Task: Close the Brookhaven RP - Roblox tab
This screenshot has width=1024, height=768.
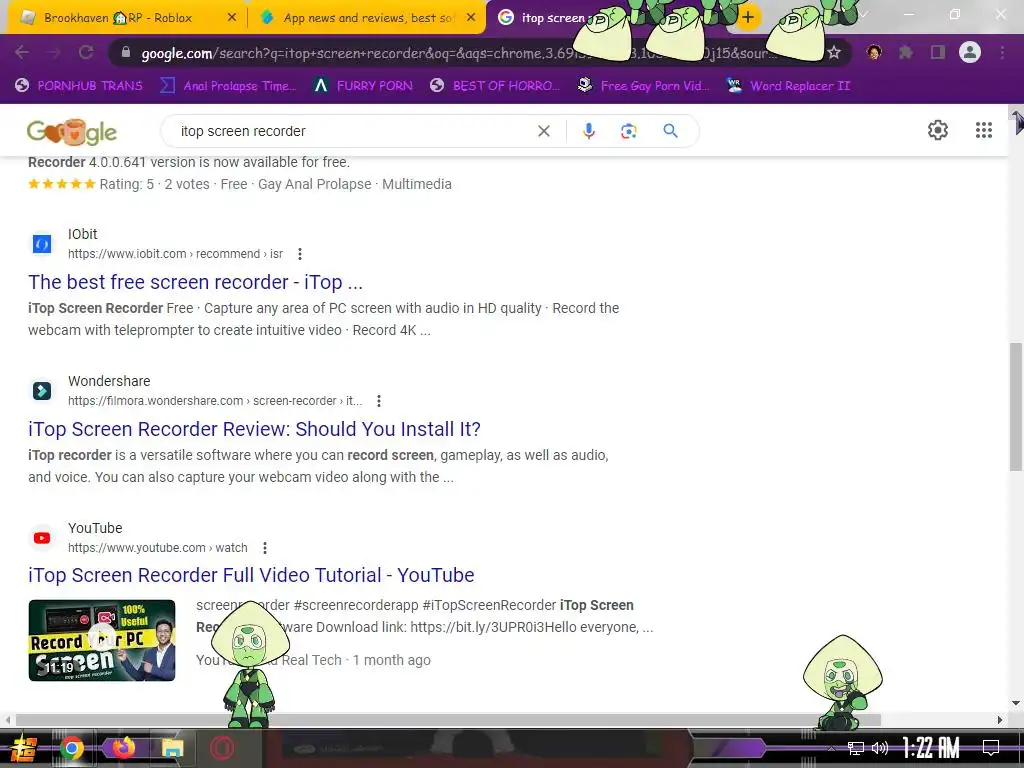Action: (x=232, y=18)
